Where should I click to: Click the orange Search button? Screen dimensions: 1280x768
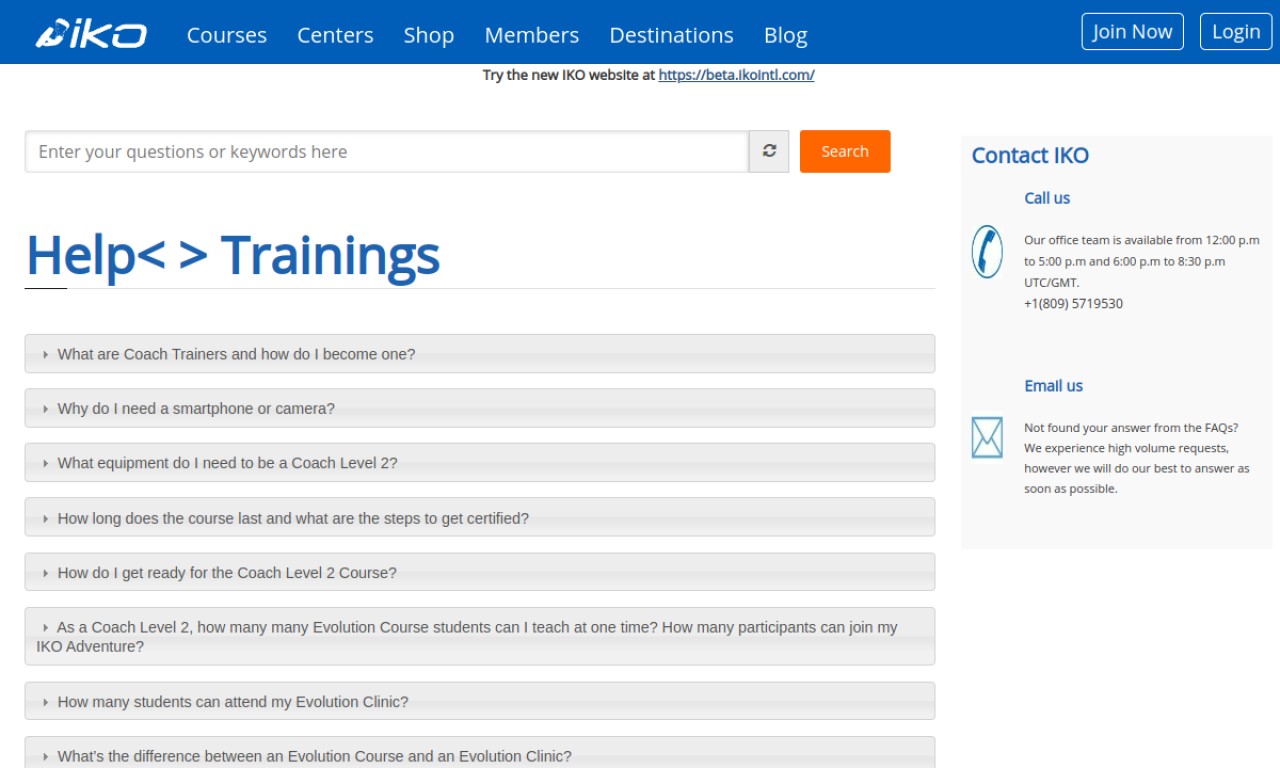tap(845, 151)
